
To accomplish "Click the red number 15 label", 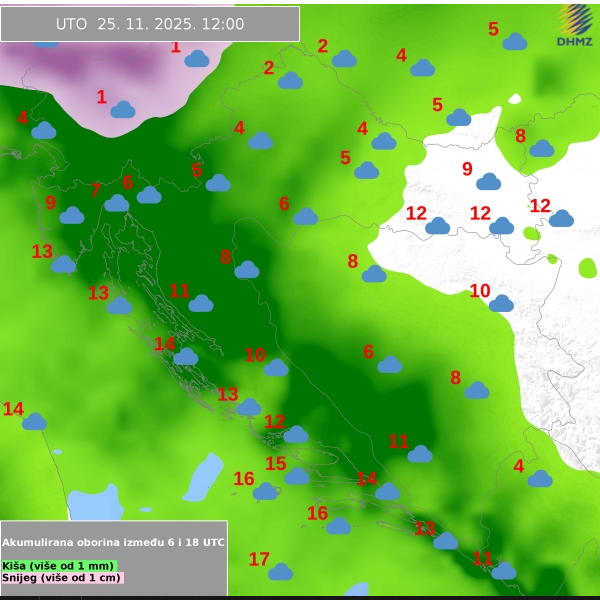I will 276,464.
